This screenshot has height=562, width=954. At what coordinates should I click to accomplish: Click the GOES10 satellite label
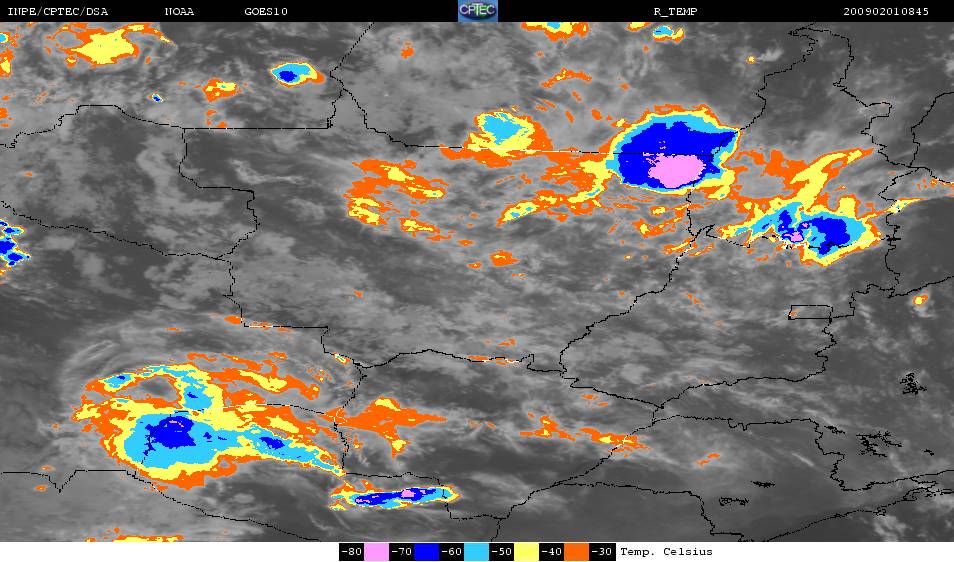266,12
